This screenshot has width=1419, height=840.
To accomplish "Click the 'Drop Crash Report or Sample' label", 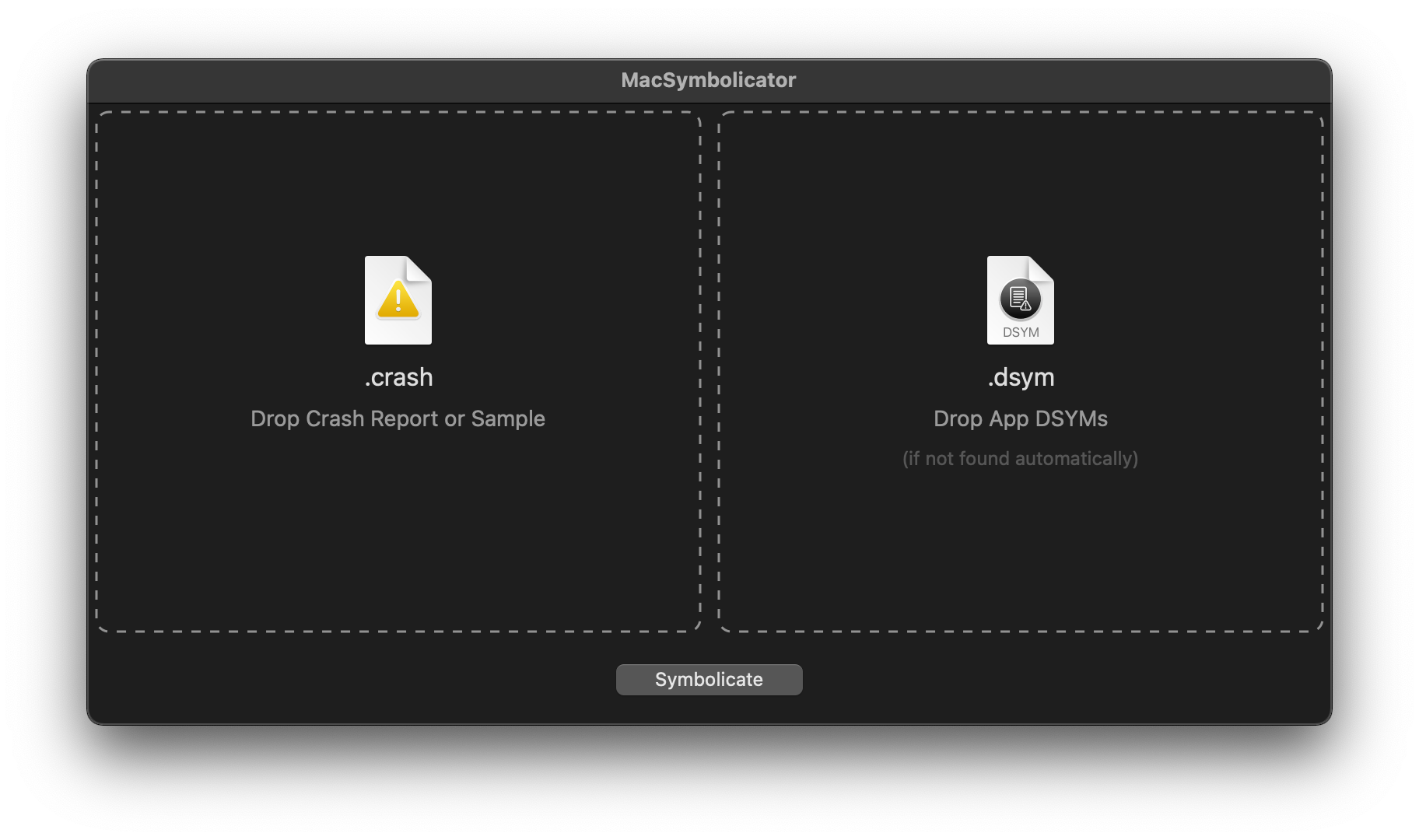I will point(398,418).
